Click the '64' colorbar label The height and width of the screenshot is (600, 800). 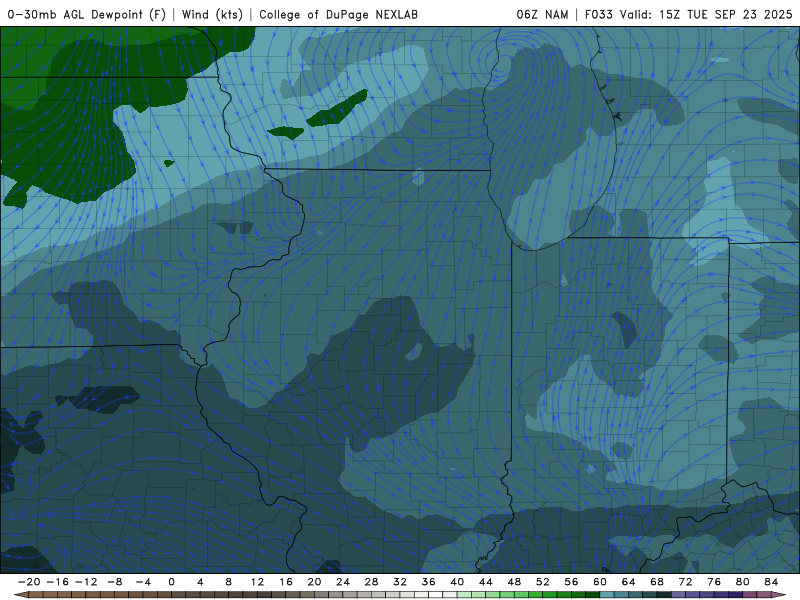[629, 582]
